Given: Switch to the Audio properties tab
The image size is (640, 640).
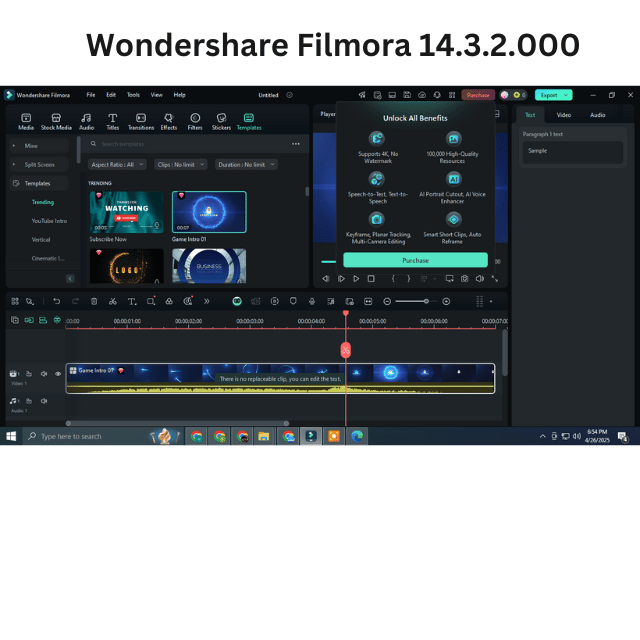Looking at the screenshot, I should [598, 115].
